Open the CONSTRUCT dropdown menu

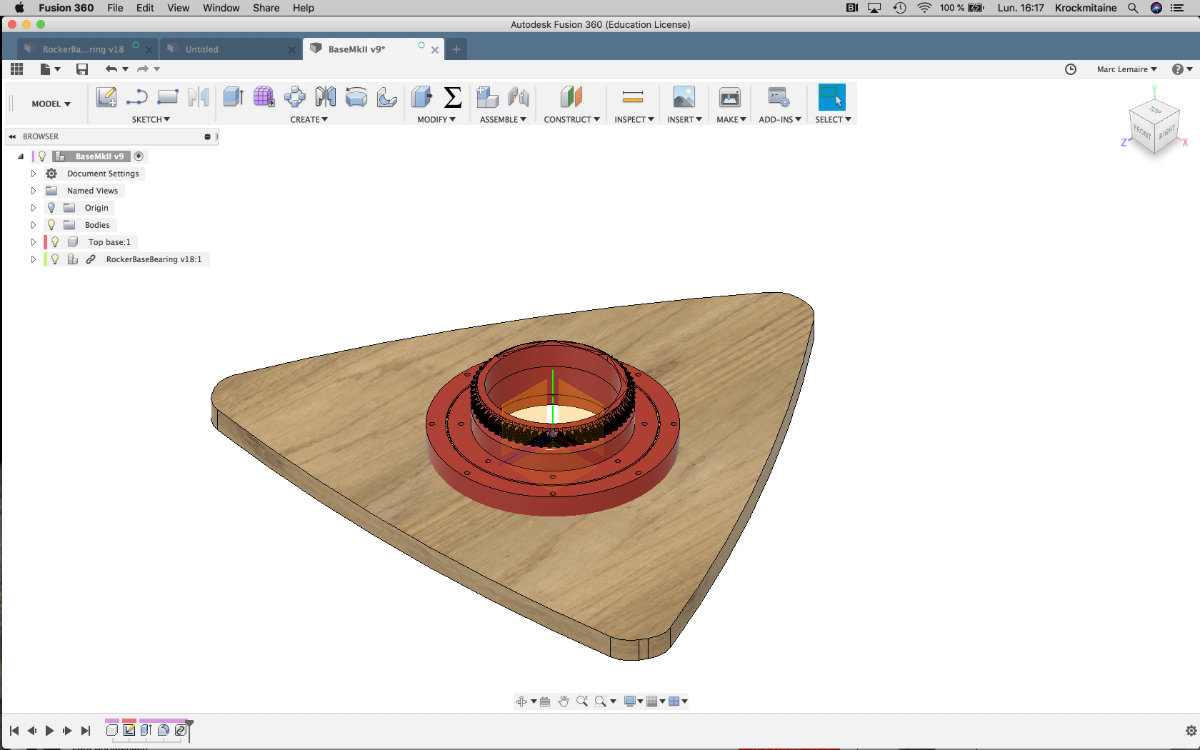pyautogui.click(x=572, y=119)
